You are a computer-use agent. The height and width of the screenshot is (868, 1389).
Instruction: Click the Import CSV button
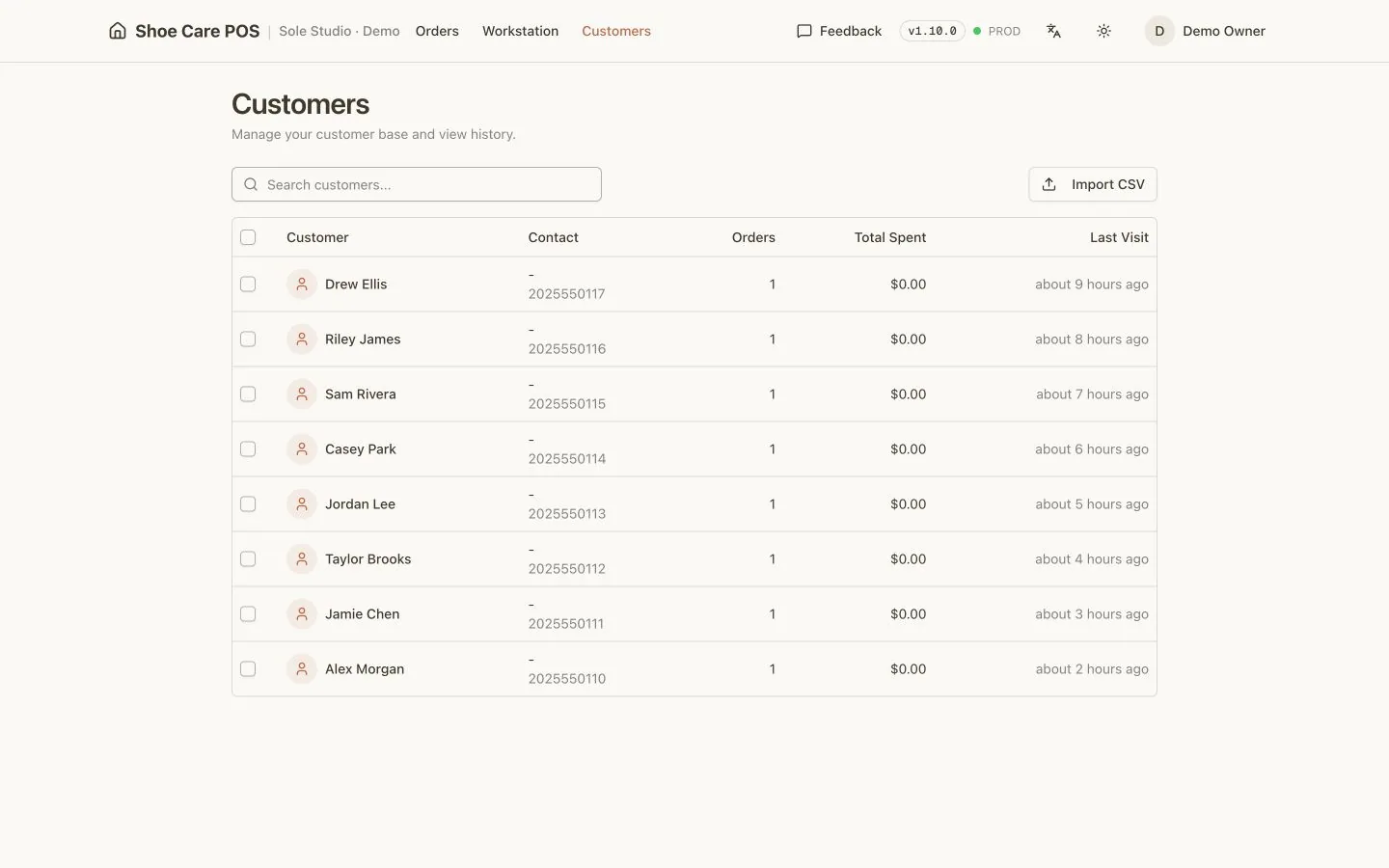(x=1093, y=184)
